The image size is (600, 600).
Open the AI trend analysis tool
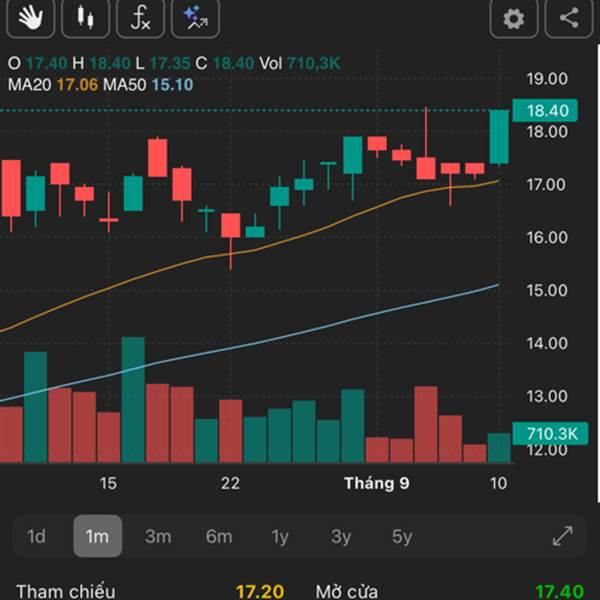[x=196, y=18]
